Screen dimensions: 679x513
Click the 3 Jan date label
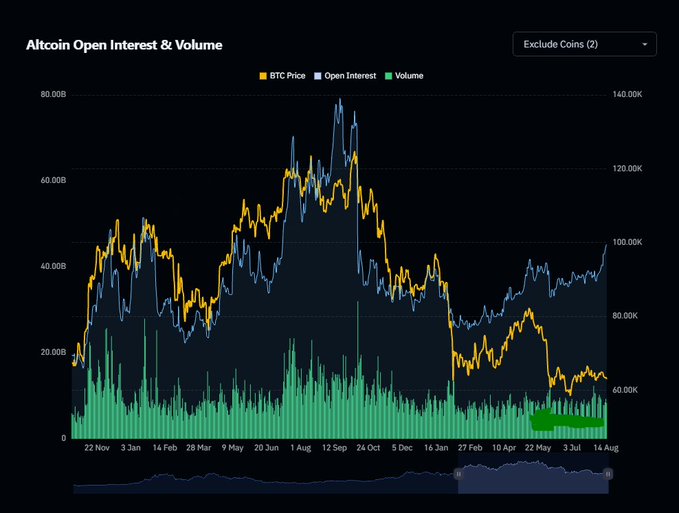(x=130, y=448)
